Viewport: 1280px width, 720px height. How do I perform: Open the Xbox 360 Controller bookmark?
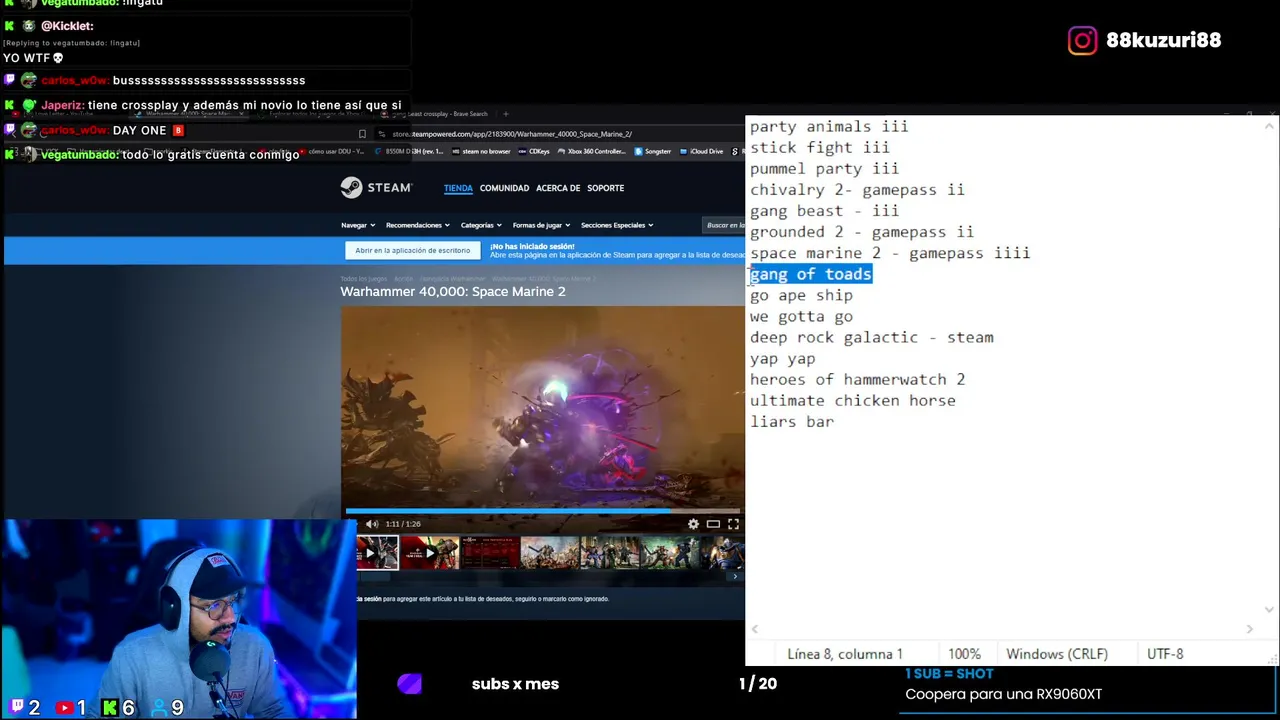592,151
